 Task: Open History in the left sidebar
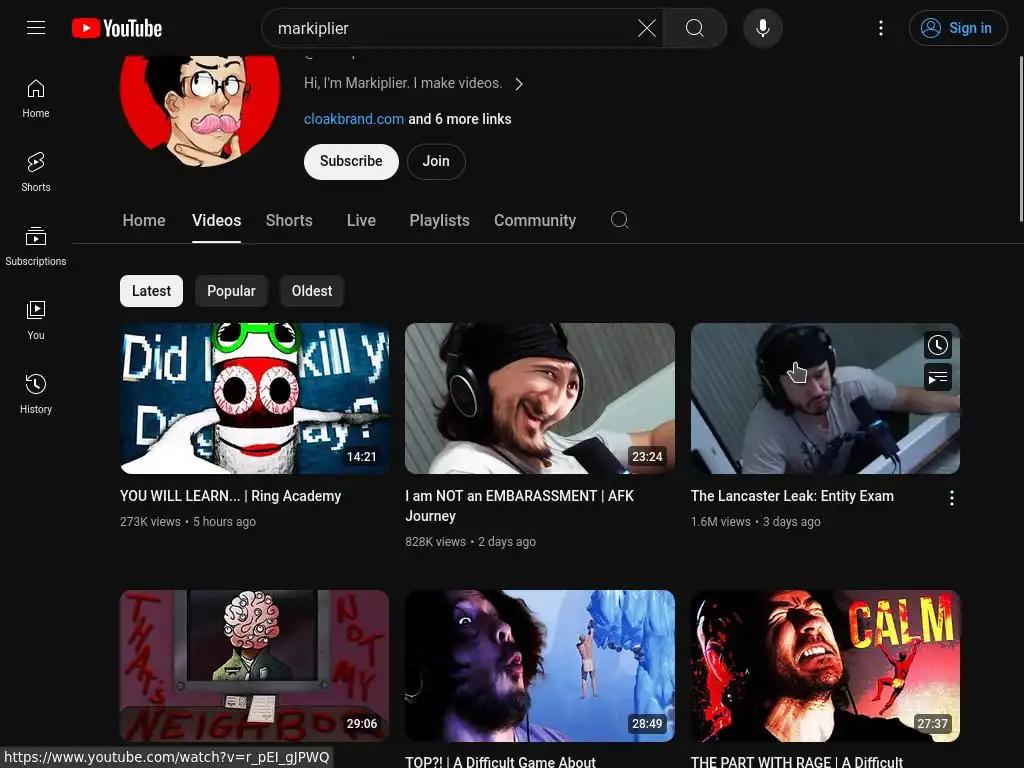pyautogui.click(x=36, y=394)
